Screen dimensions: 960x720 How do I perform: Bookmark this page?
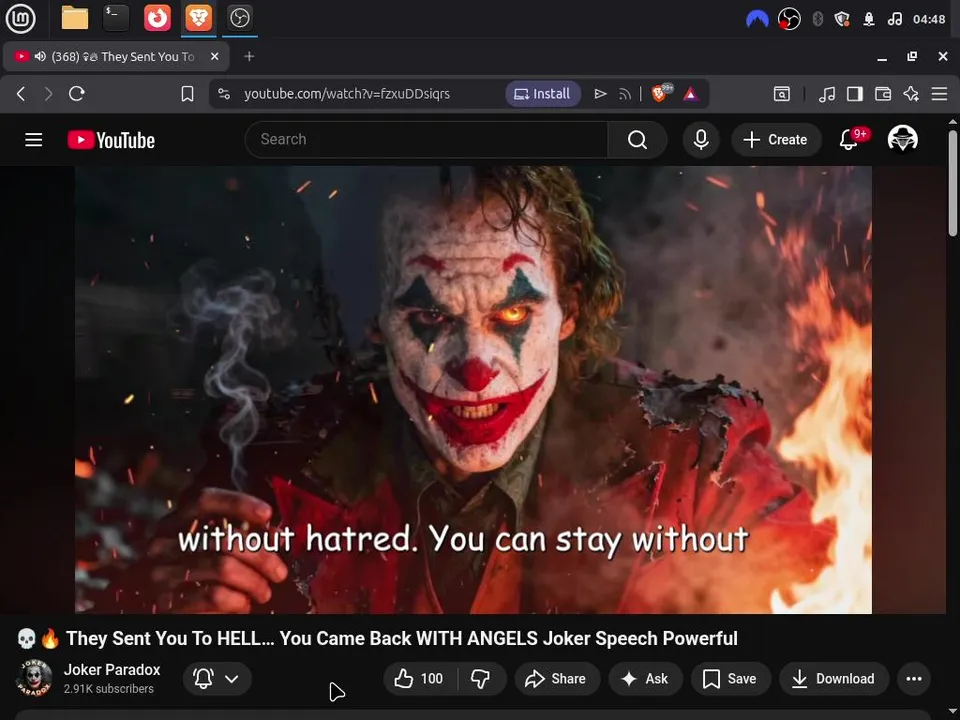tap(187, 94)
